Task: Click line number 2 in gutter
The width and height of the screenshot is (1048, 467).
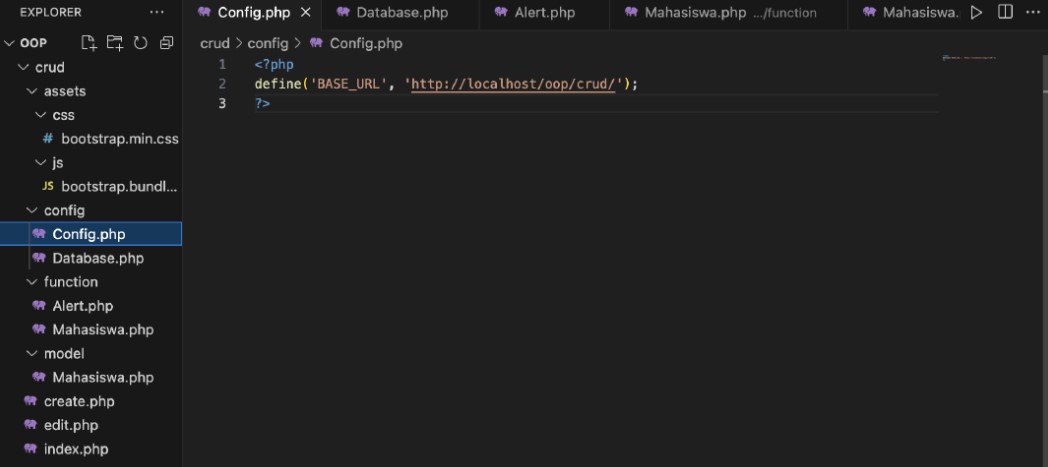Action: 223,84
